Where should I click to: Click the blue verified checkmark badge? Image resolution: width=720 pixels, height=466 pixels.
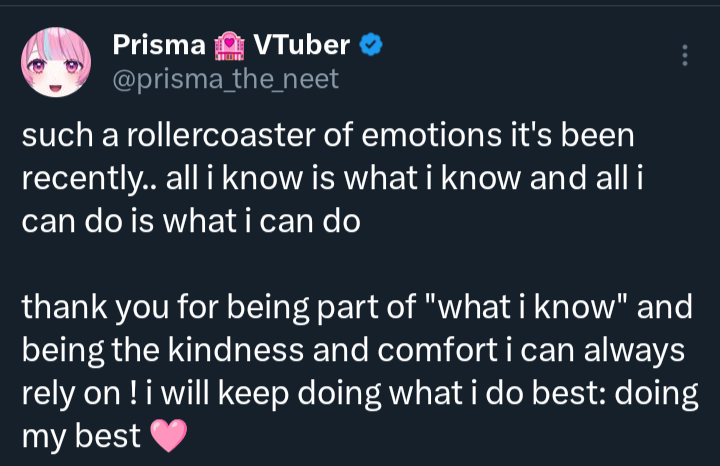371,44
